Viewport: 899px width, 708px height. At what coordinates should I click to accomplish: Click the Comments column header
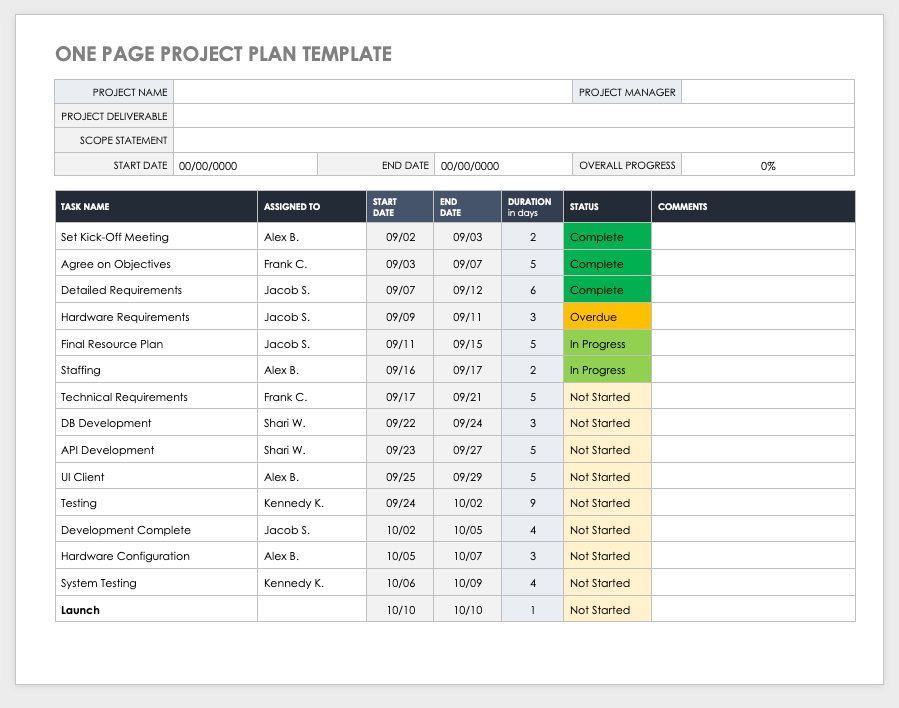tap(753, 207)
